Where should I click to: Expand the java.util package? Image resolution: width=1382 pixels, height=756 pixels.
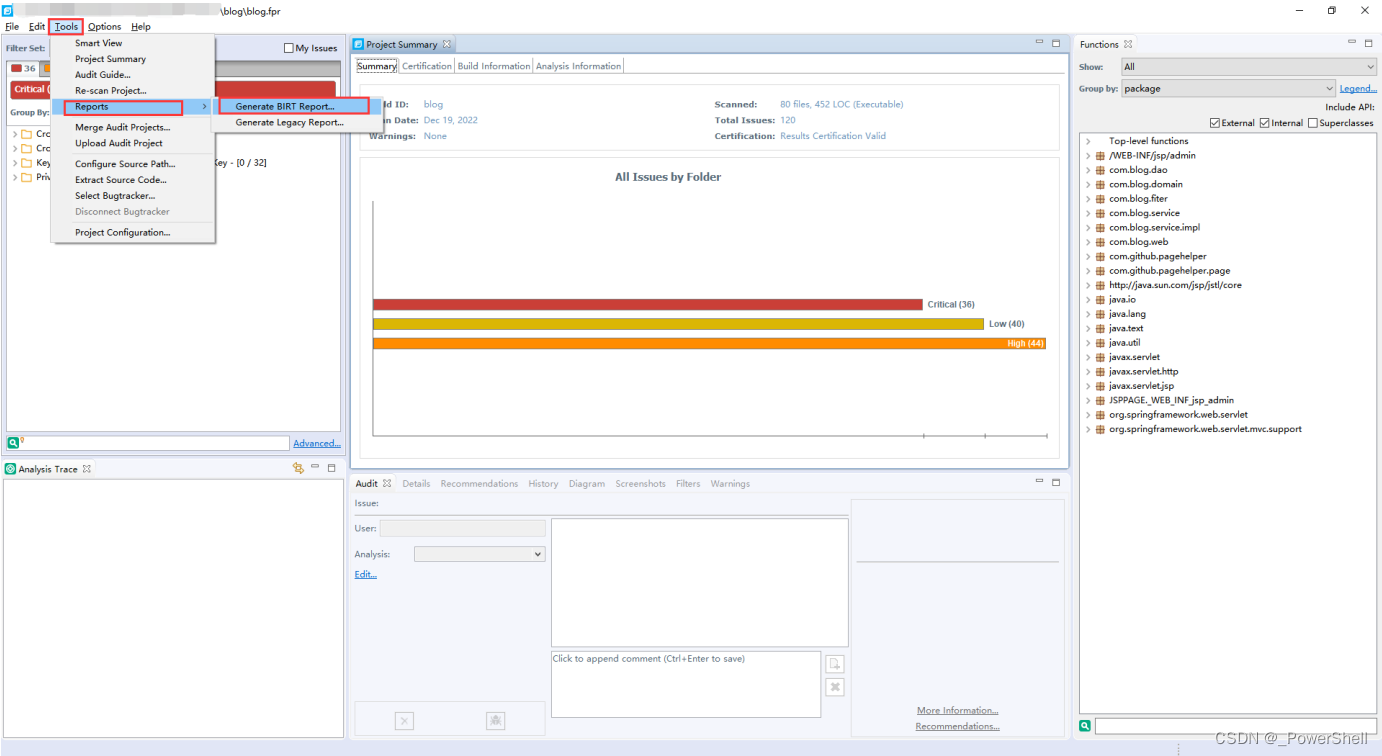1088,342
